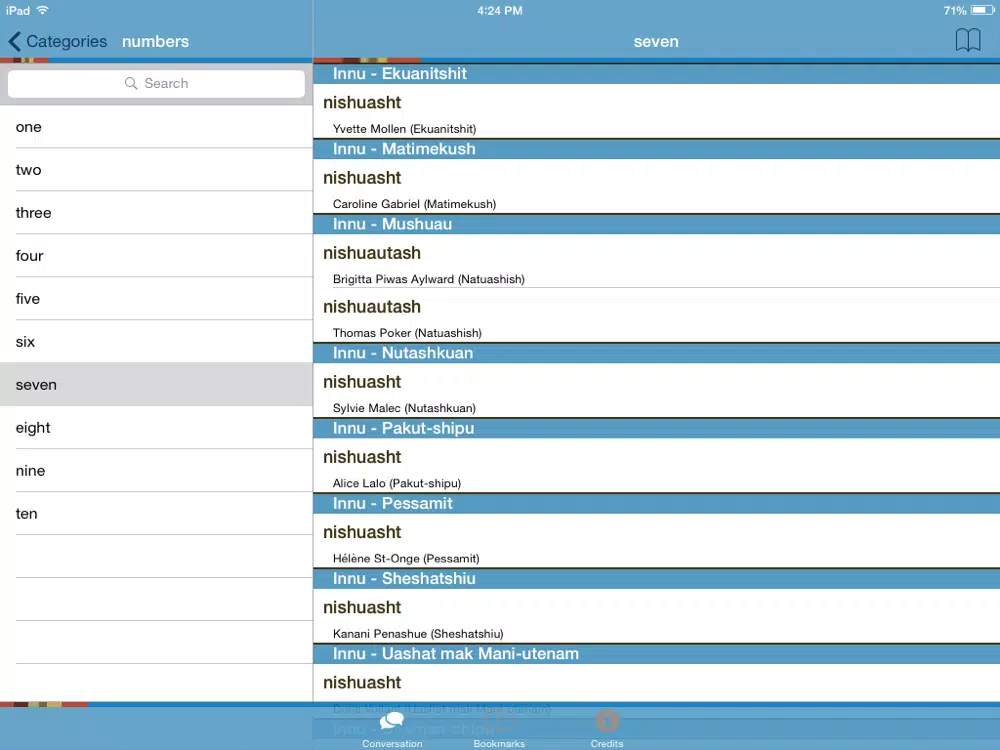Select 'four' in numbers list

pos(156,256)
